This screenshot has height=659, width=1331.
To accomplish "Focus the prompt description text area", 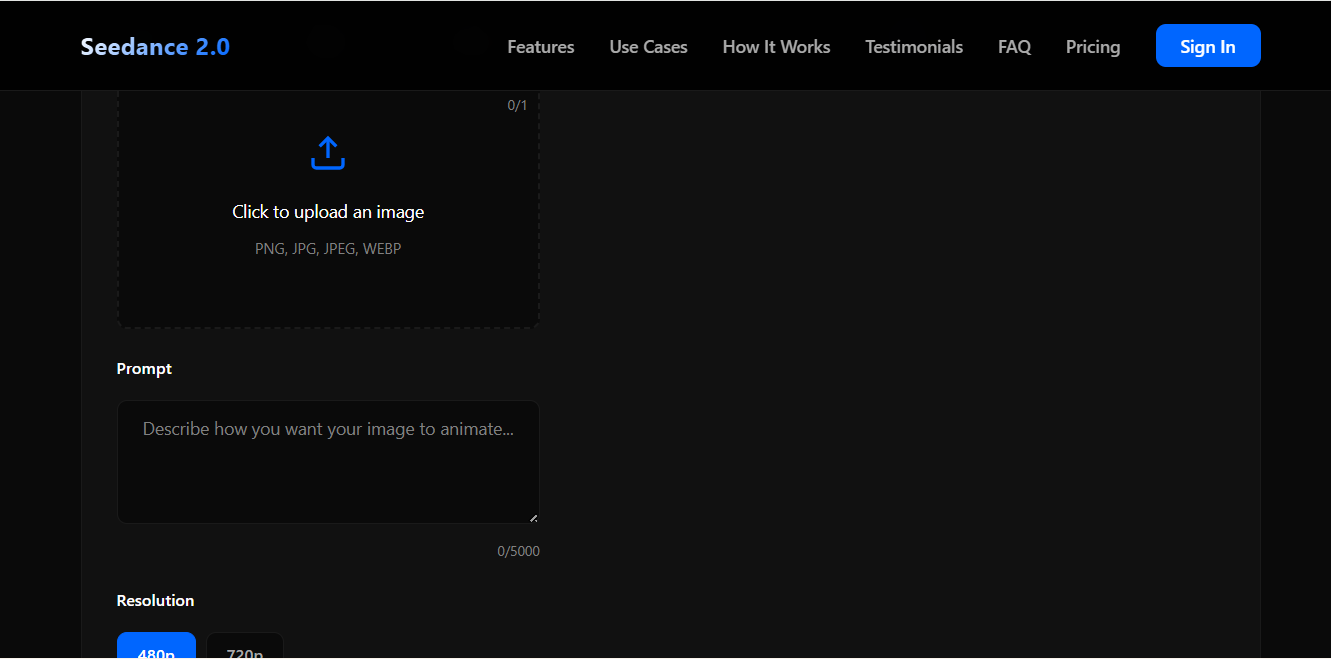I will pos(328,462).
